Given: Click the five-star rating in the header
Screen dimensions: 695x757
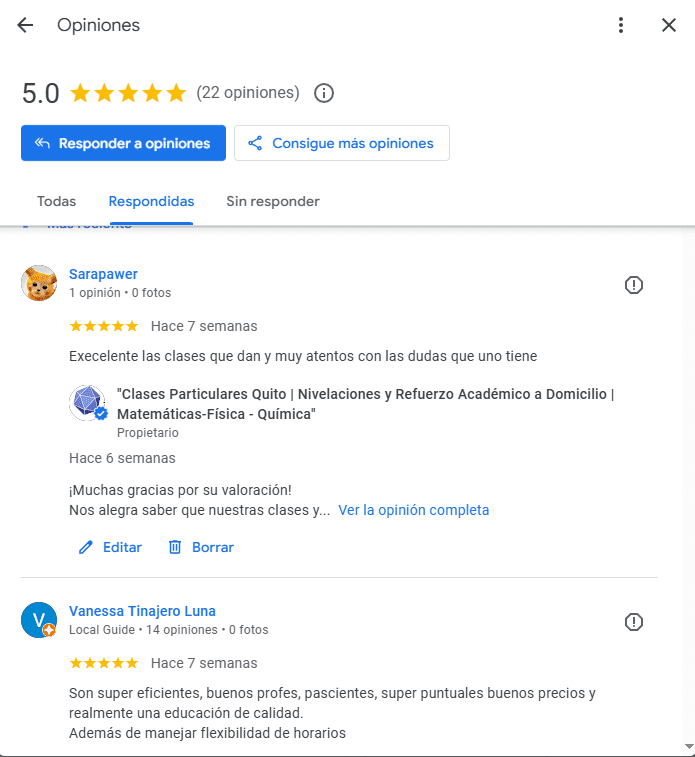Looking at the screenshot, I should point(128,93).
